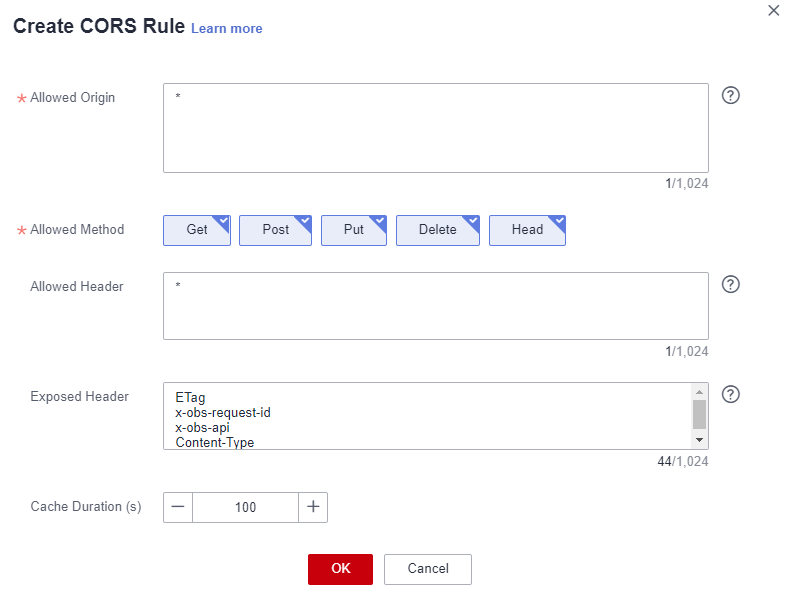The image size is (788, 598).
Task: Focus the Allowed Origin text area
Action: click(435, 128)
